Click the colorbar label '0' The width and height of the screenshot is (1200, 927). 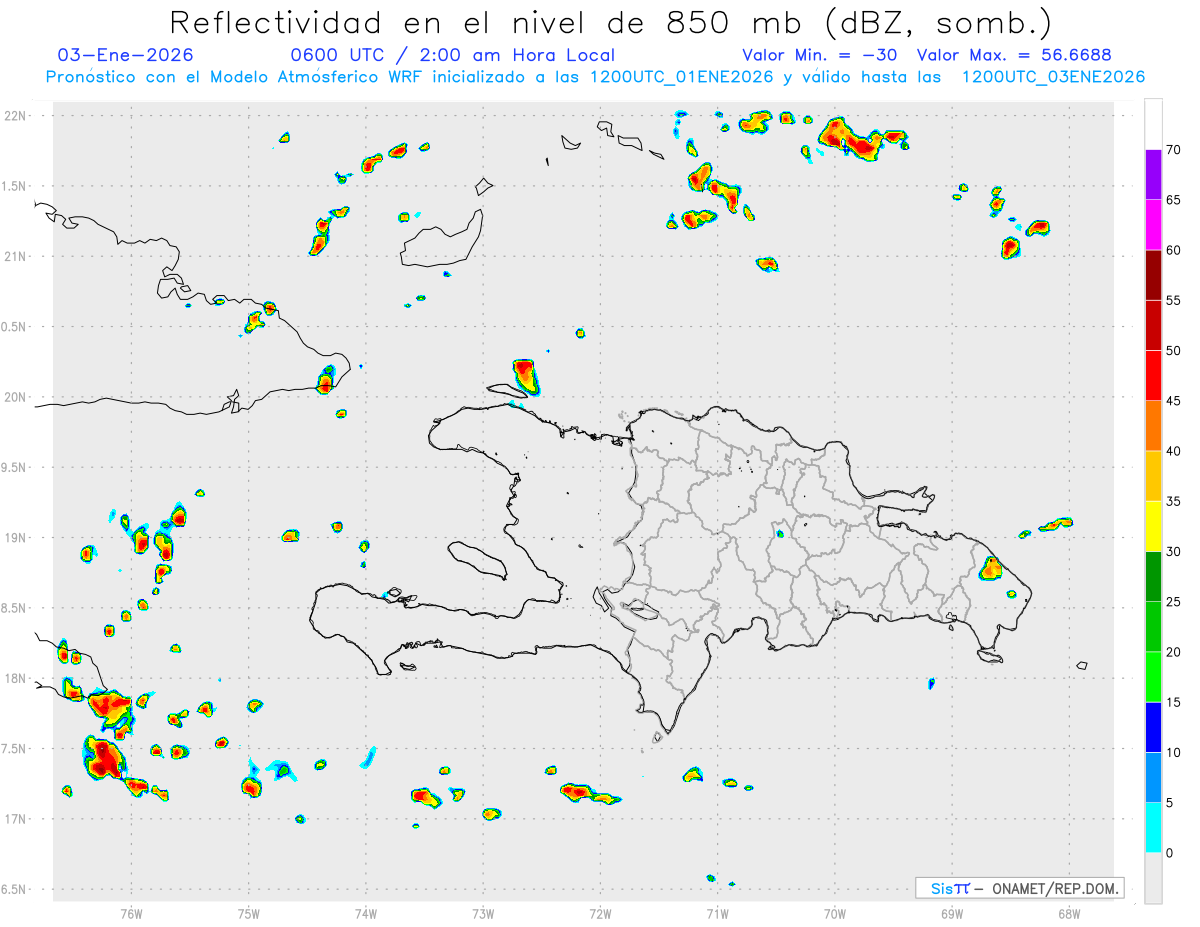[1170, 853]
